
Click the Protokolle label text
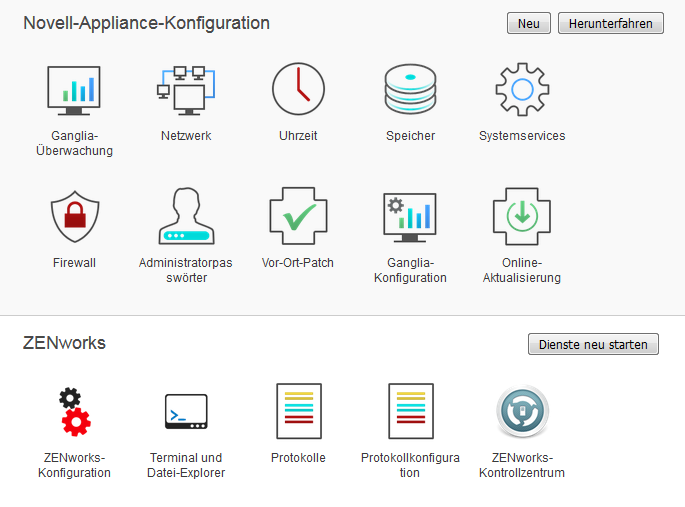298,458
